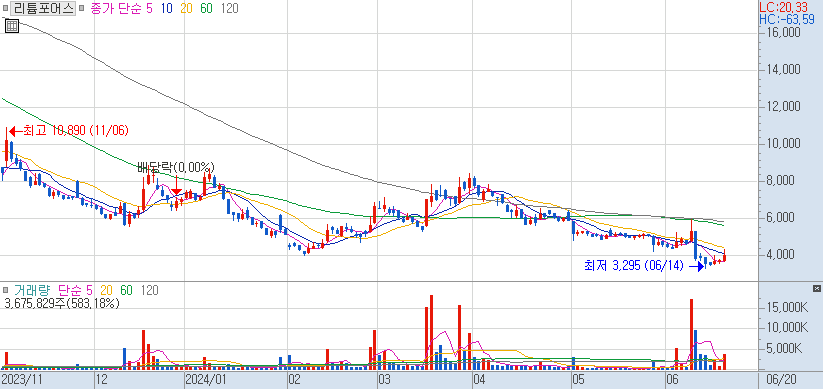Click the volume panel 120 average label
The width and height of the screenshot is (823, 389).
[x=150, y=290]
